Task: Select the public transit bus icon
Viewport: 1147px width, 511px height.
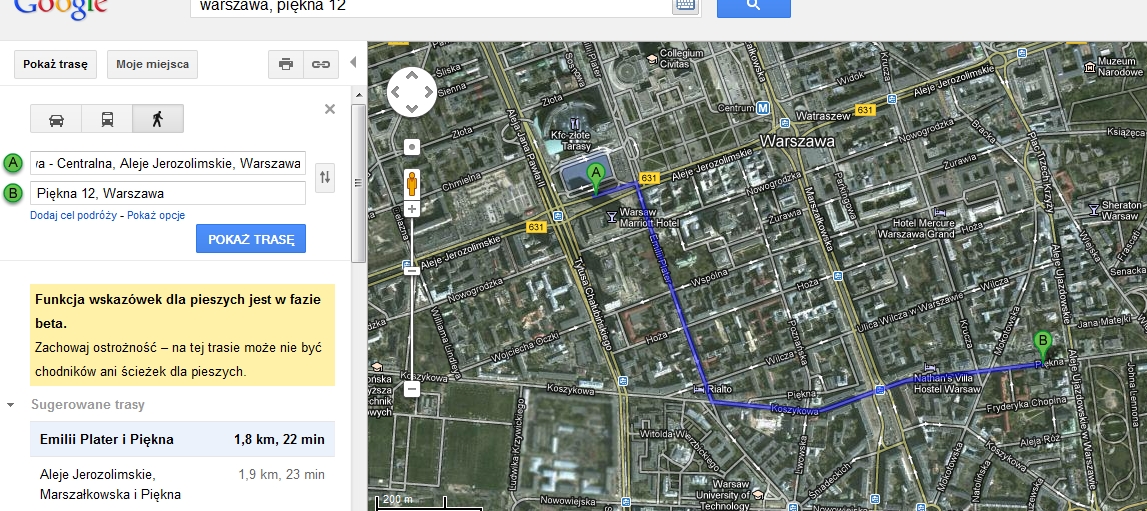Action: (x=107, y=119)
